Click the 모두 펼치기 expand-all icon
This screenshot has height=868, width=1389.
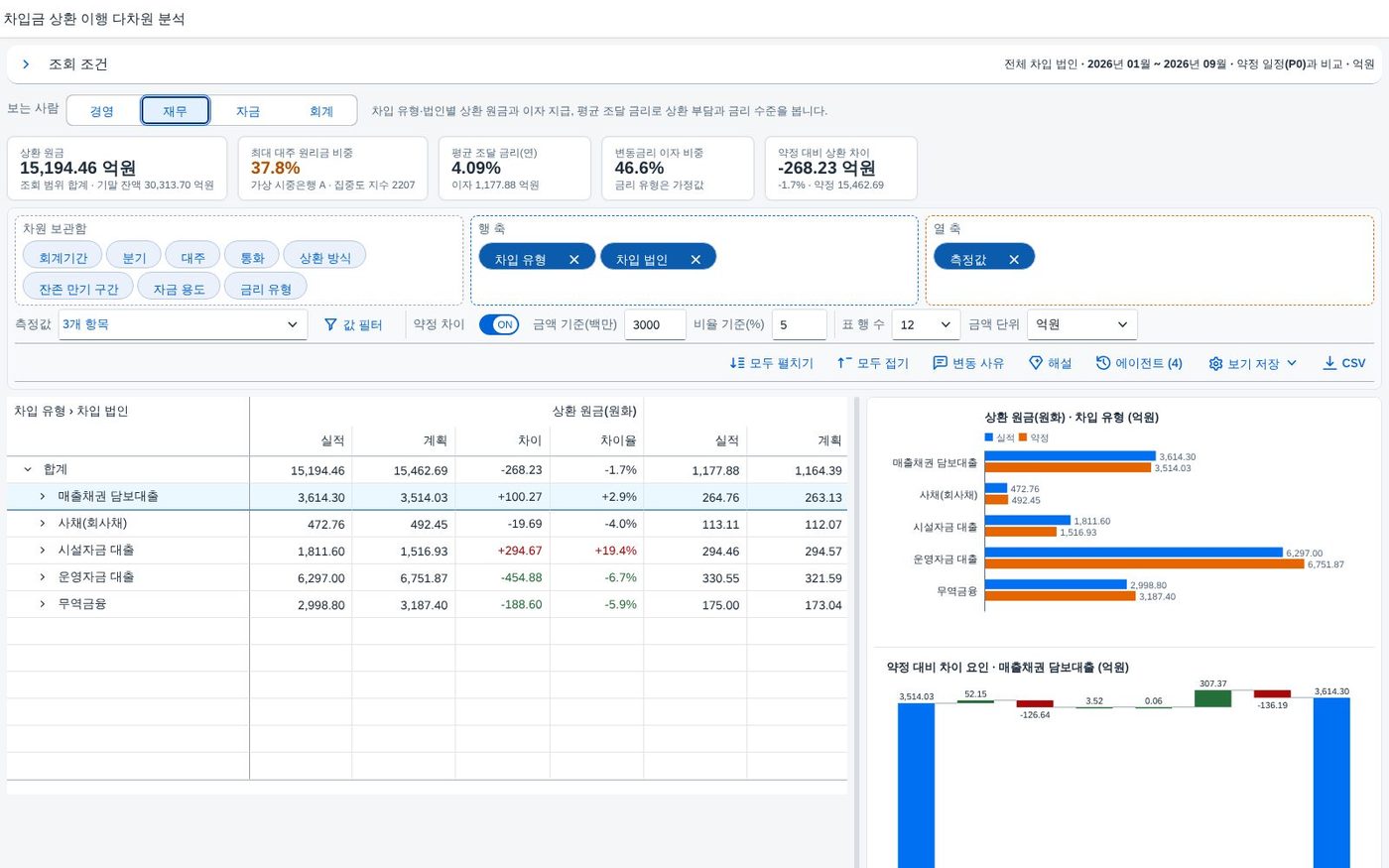tap(737, 363)
